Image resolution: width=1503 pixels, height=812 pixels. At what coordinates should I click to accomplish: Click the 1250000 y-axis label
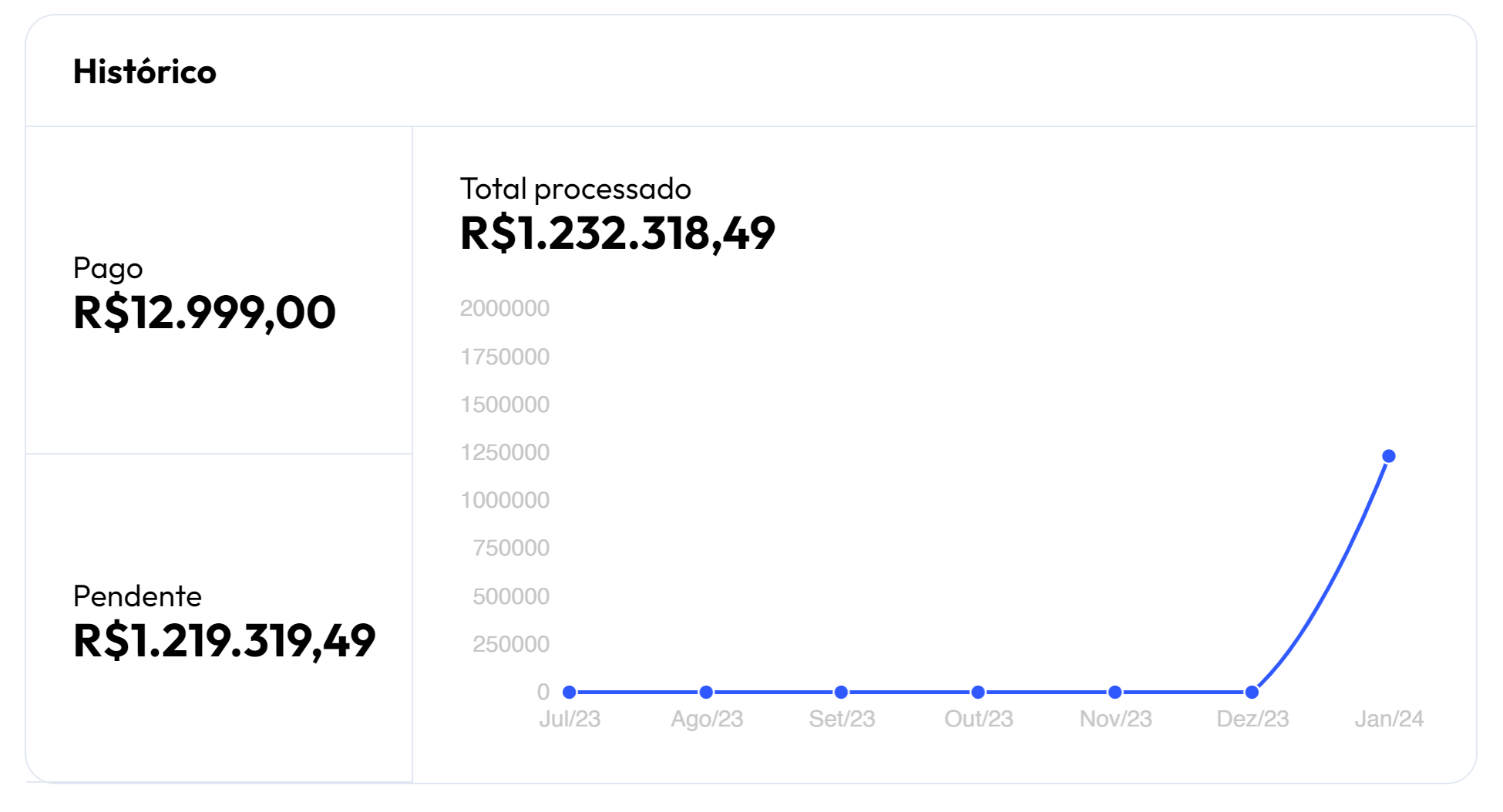(505, 452)
